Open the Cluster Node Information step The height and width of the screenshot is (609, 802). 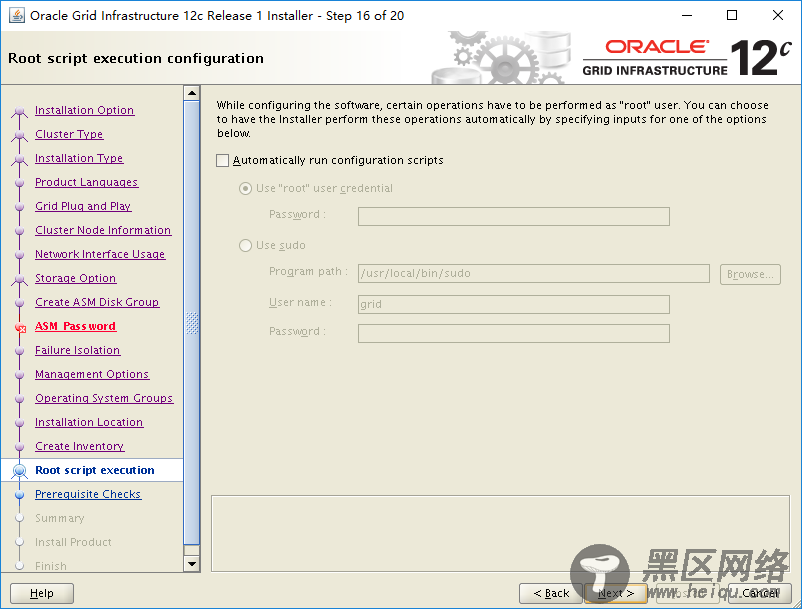click(103, 230)
